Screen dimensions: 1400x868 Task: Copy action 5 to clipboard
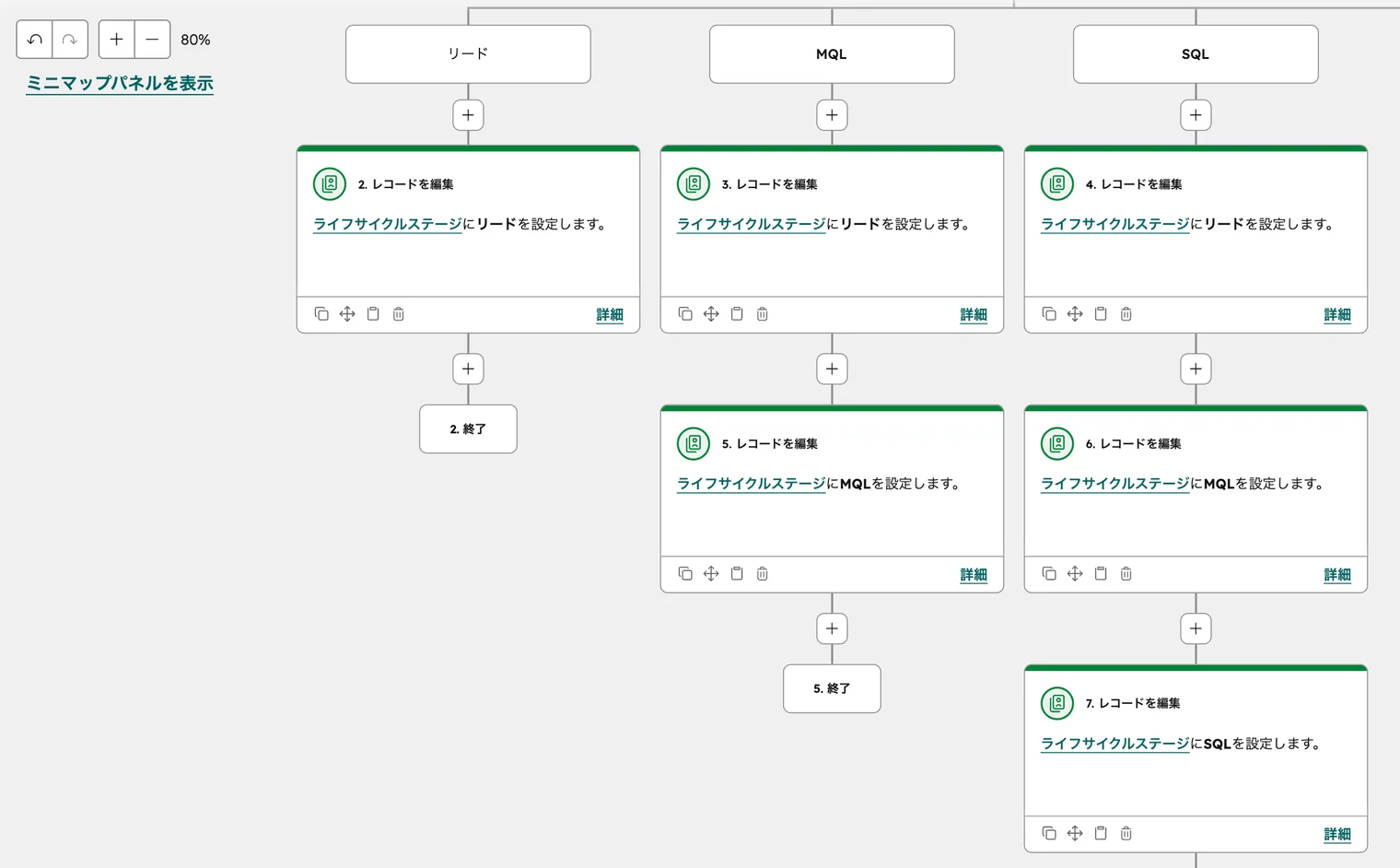coord(737,573)
